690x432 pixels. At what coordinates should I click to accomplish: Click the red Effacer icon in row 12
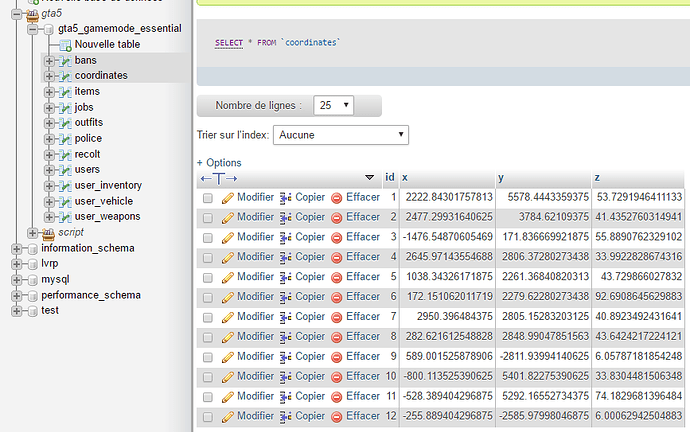coord(337,417)
